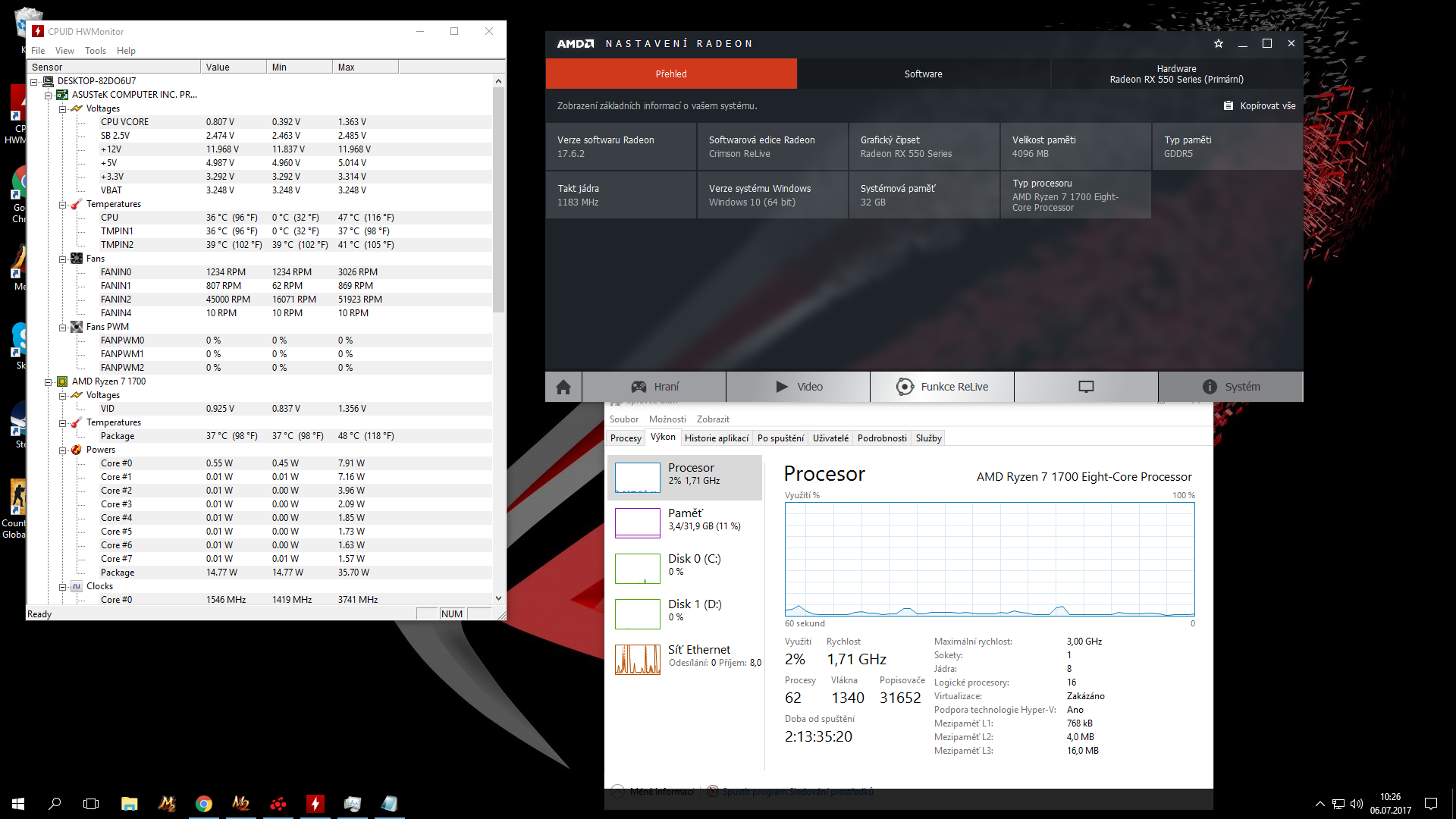Image resolution: width=1456 pixels, height=819 pixels.
Task: Open the network icon in system tray
Action: coord(1338,804)
